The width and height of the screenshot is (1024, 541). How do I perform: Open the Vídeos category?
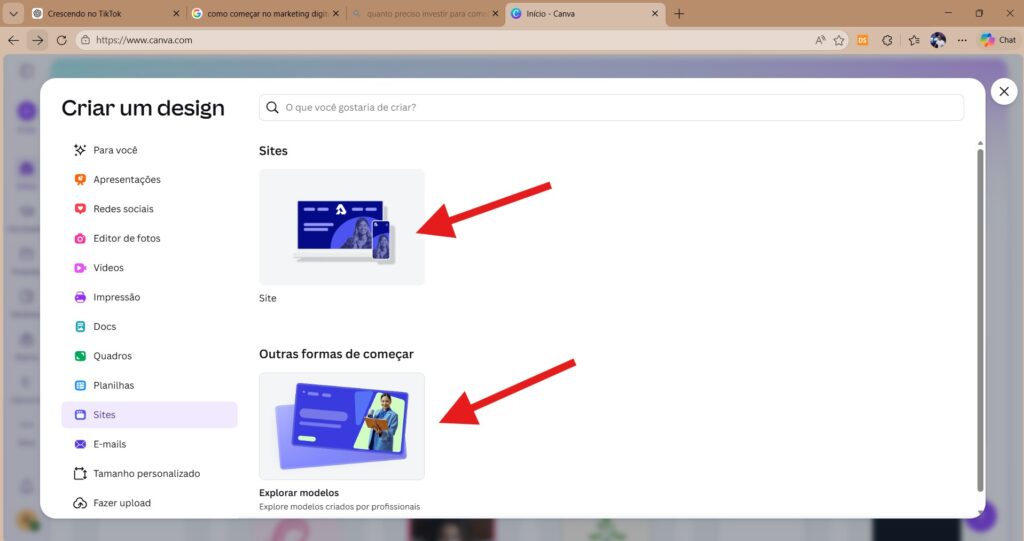coord(149,268)
